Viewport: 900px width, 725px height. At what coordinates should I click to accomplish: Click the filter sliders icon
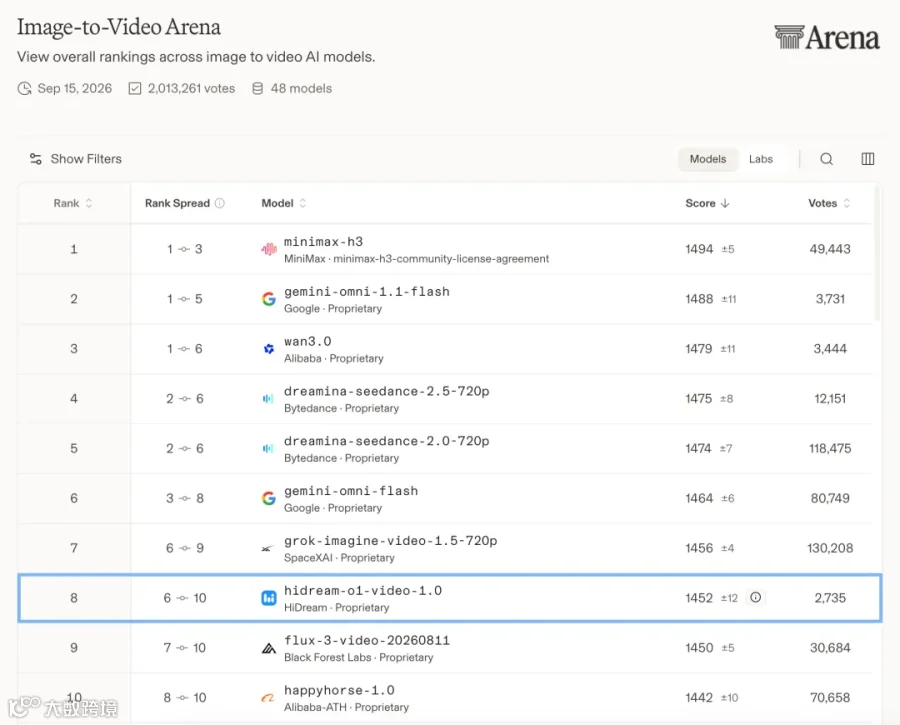point(36,159)
